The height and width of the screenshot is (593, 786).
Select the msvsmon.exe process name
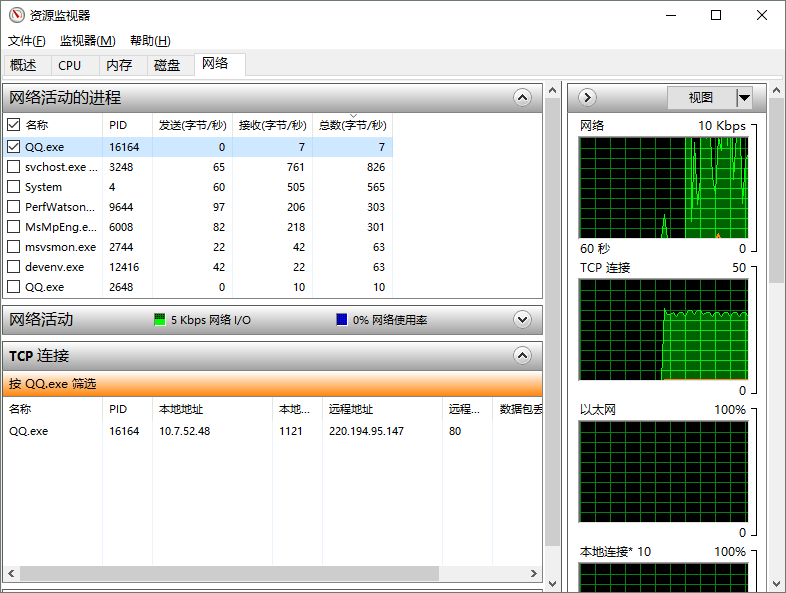coord(60,247)
